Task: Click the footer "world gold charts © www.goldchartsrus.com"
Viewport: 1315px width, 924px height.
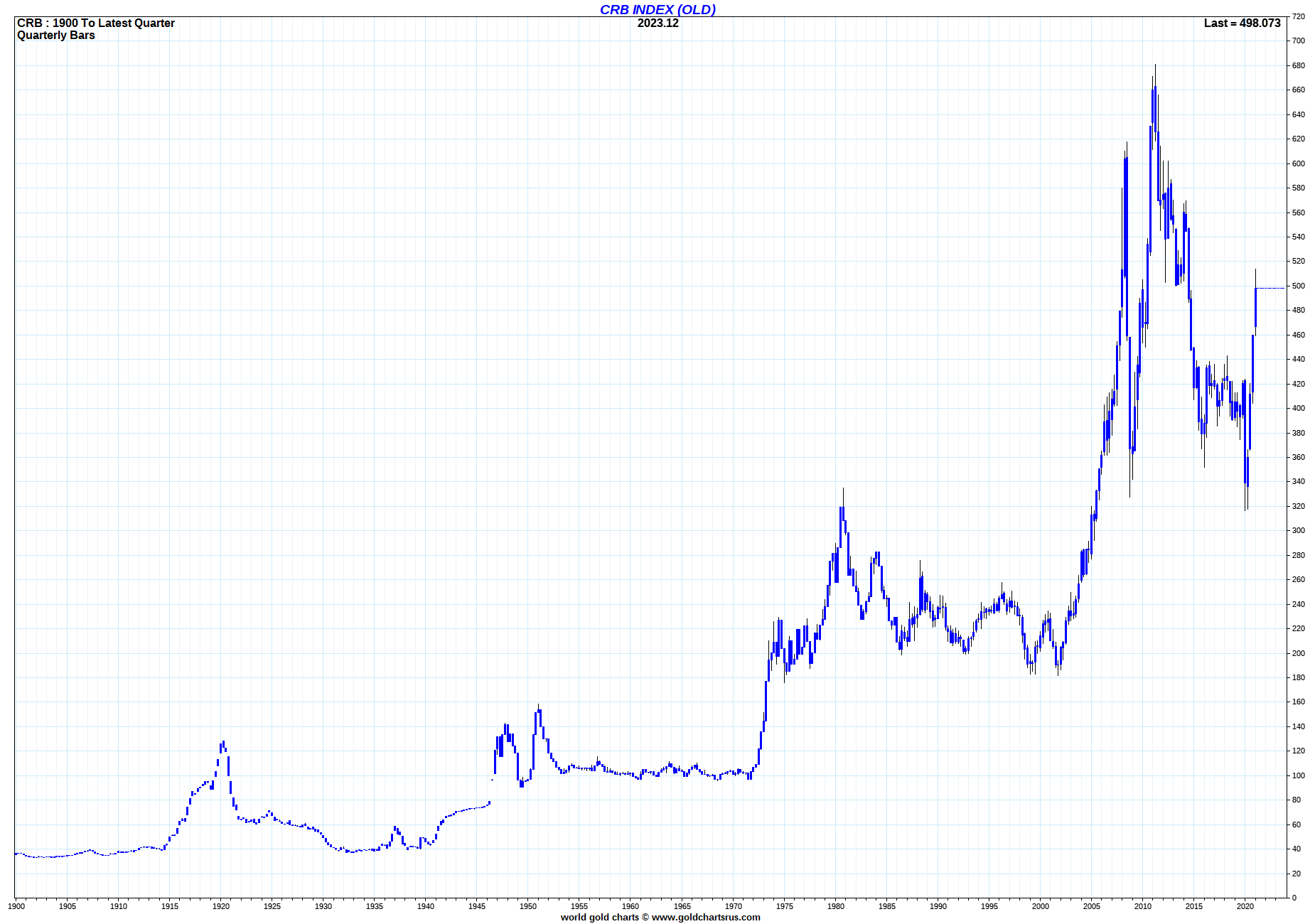Action: (x=660, y=917)
